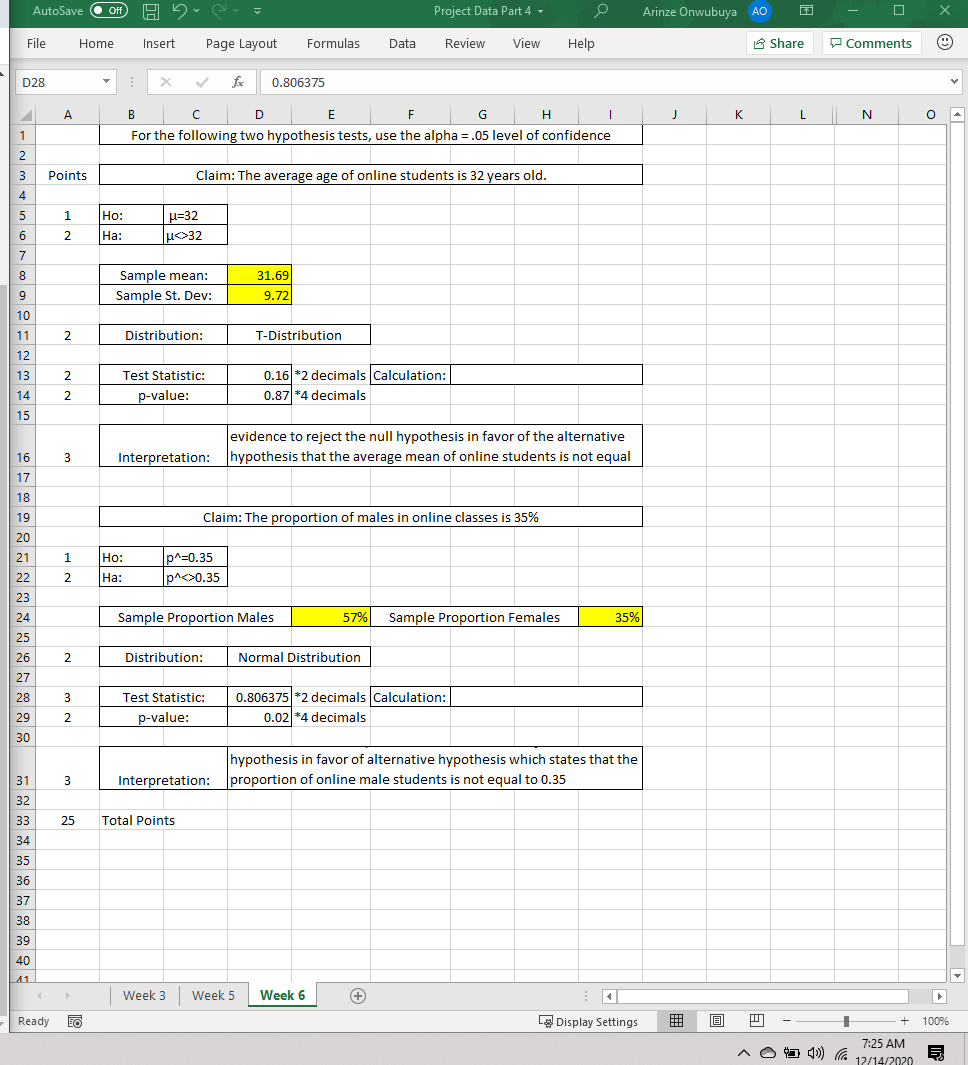The width and height of the screenshot is (968, 1065).
Task: Click the 100% zoom level
Action: click(x=935, y=1021)
